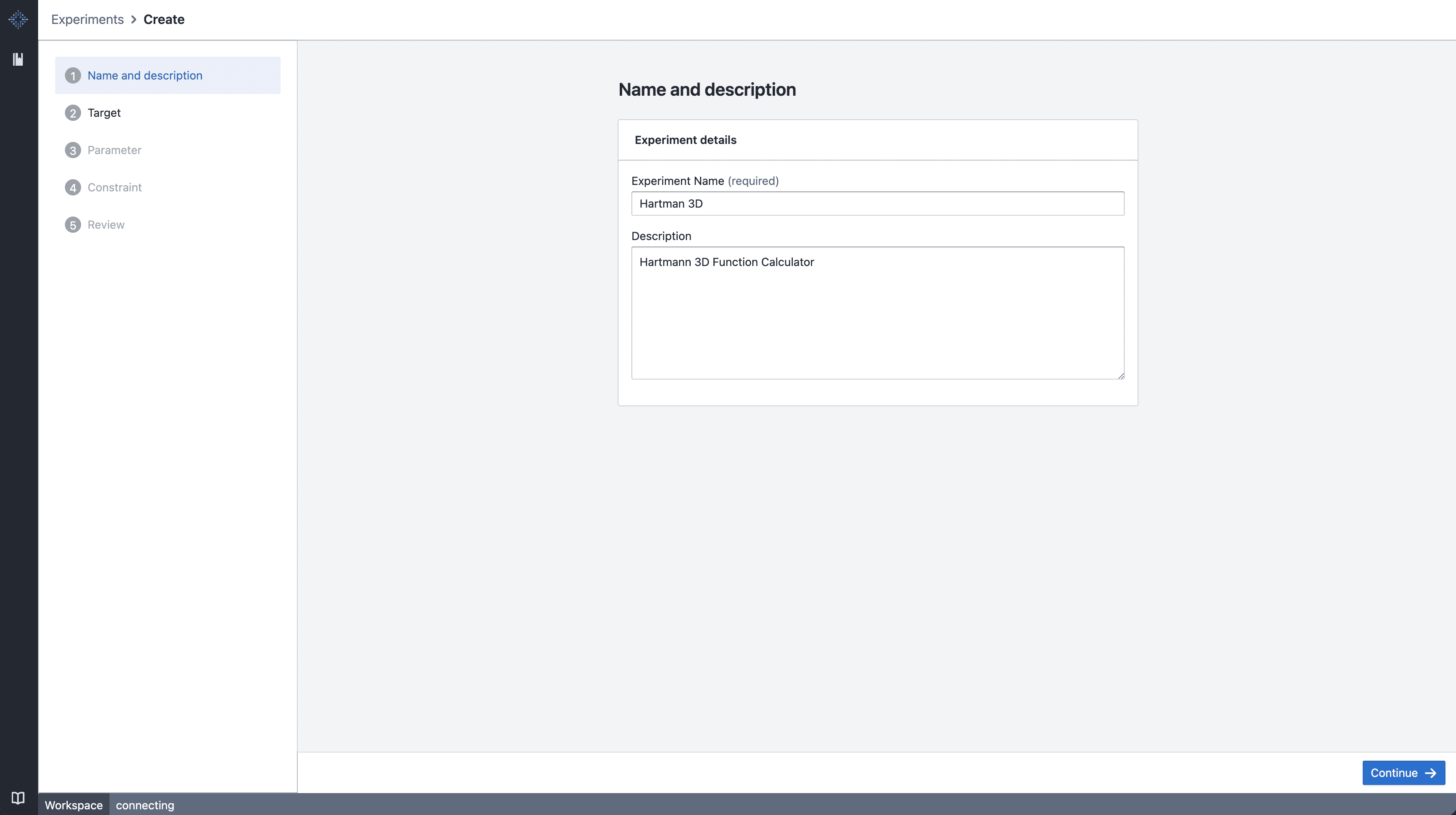The height and width of the screenshot is (815, 1456).
Task: Click the step 2 Target number badge
Action: [x=72, y=113]
